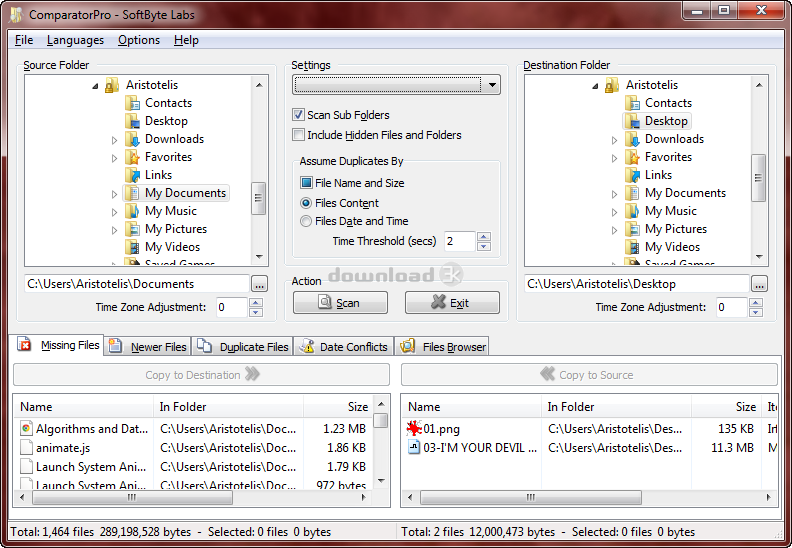Click the Aristotelis user icon in Source tree
792x548 pixels.
pos(112,85)
